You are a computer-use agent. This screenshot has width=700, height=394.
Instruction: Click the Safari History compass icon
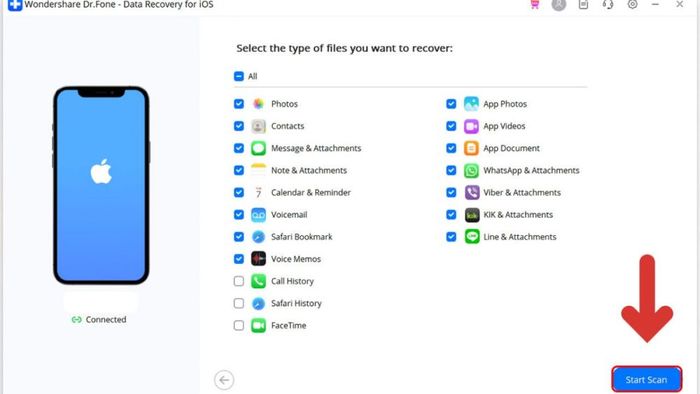tap(258, 303)
